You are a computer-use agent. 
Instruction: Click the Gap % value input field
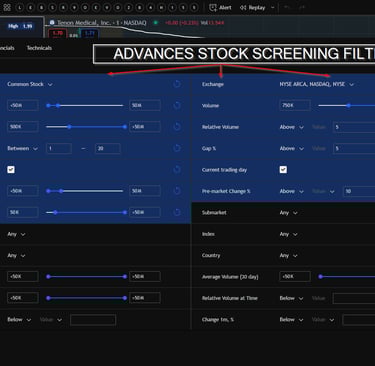point(354,148)
